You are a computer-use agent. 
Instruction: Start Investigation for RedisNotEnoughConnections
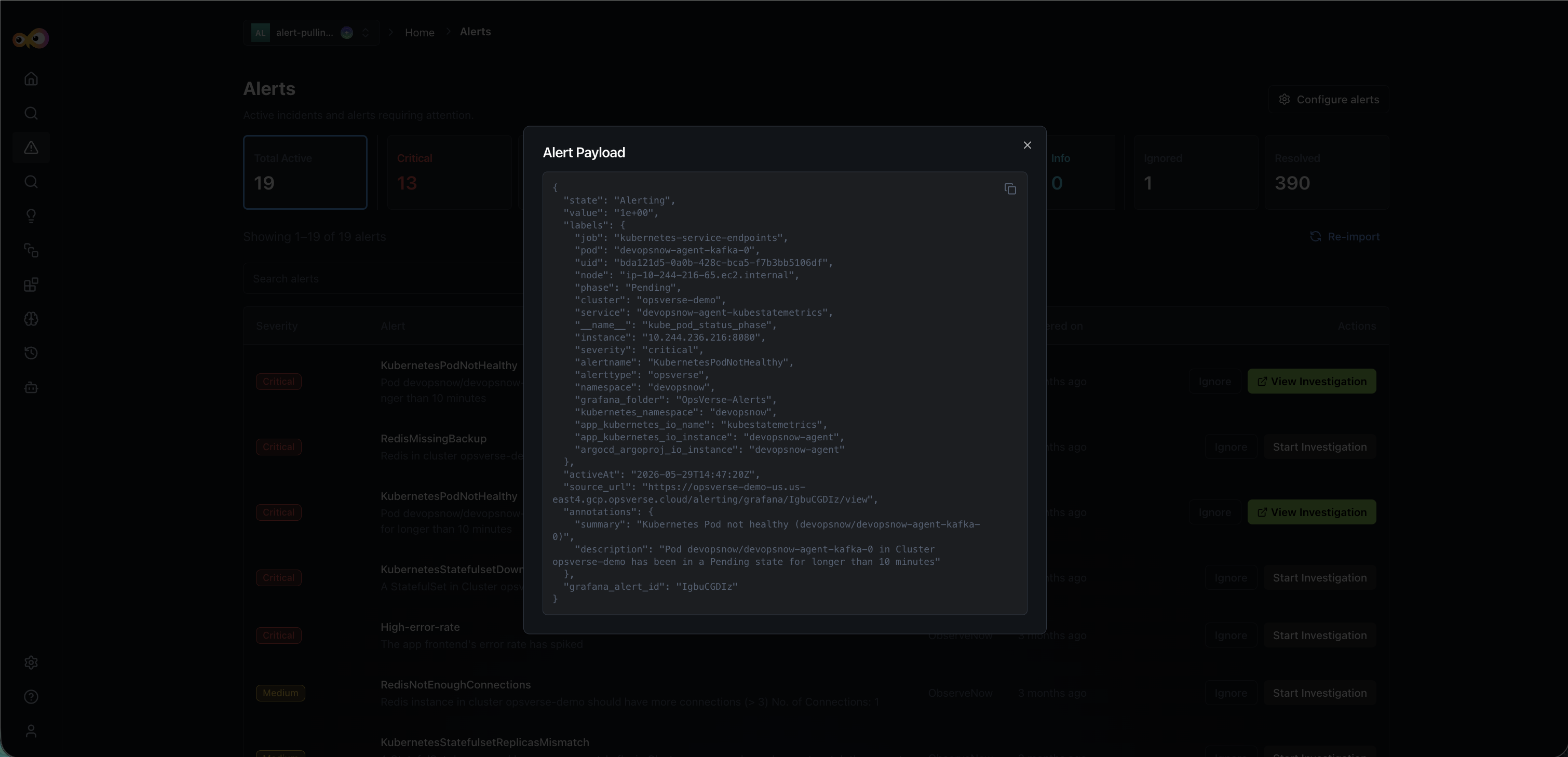coord(1319,693)
